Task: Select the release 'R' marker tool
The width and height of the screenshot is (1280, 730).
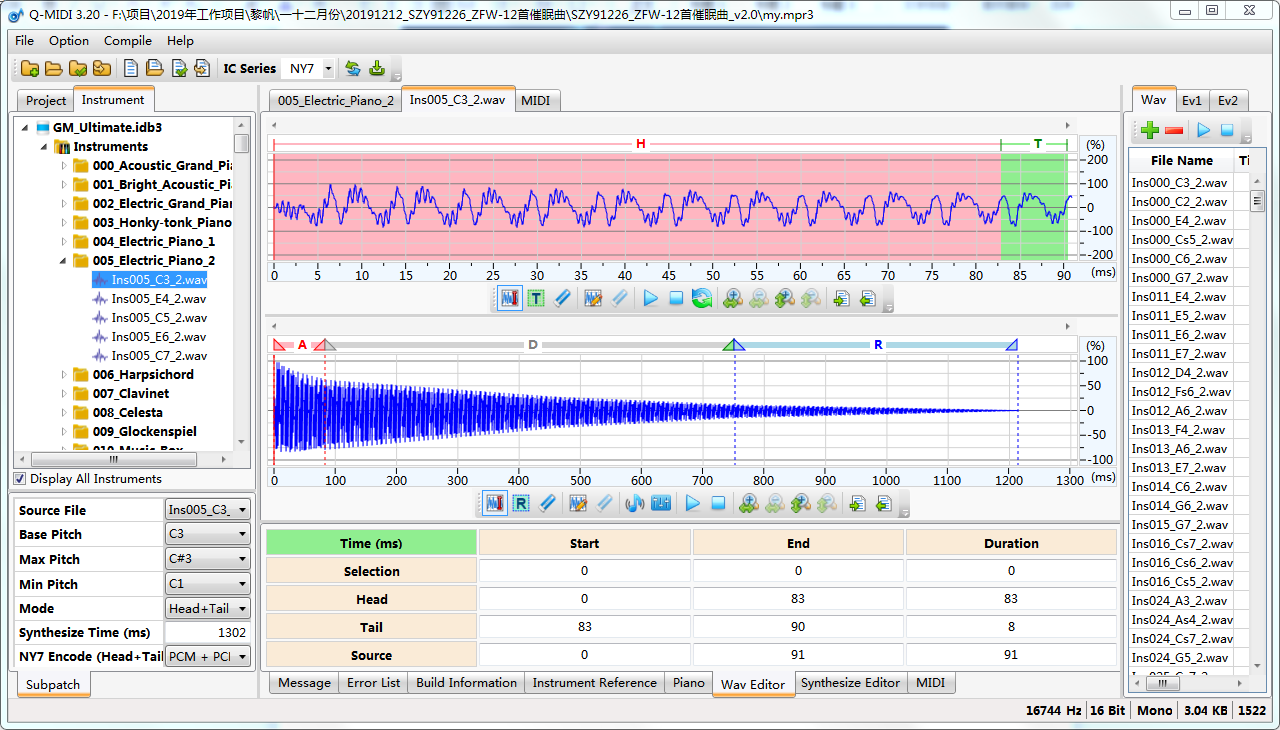Action: [521, 503]
